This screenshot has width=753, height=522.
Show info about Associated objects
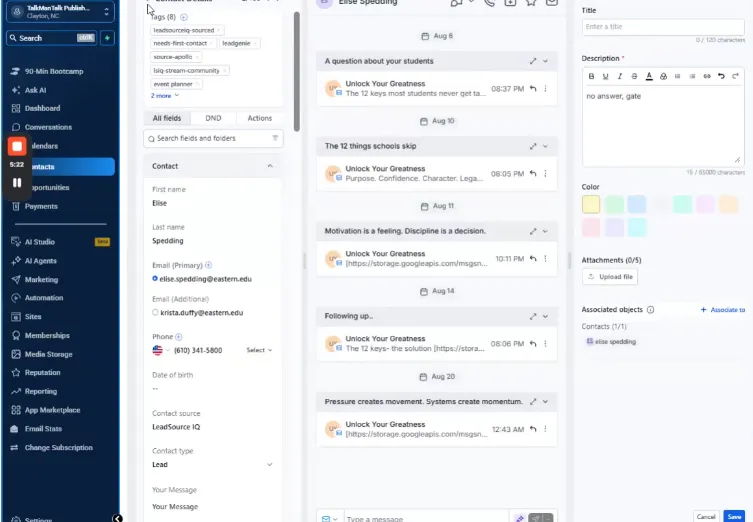(x=650, y=310)
